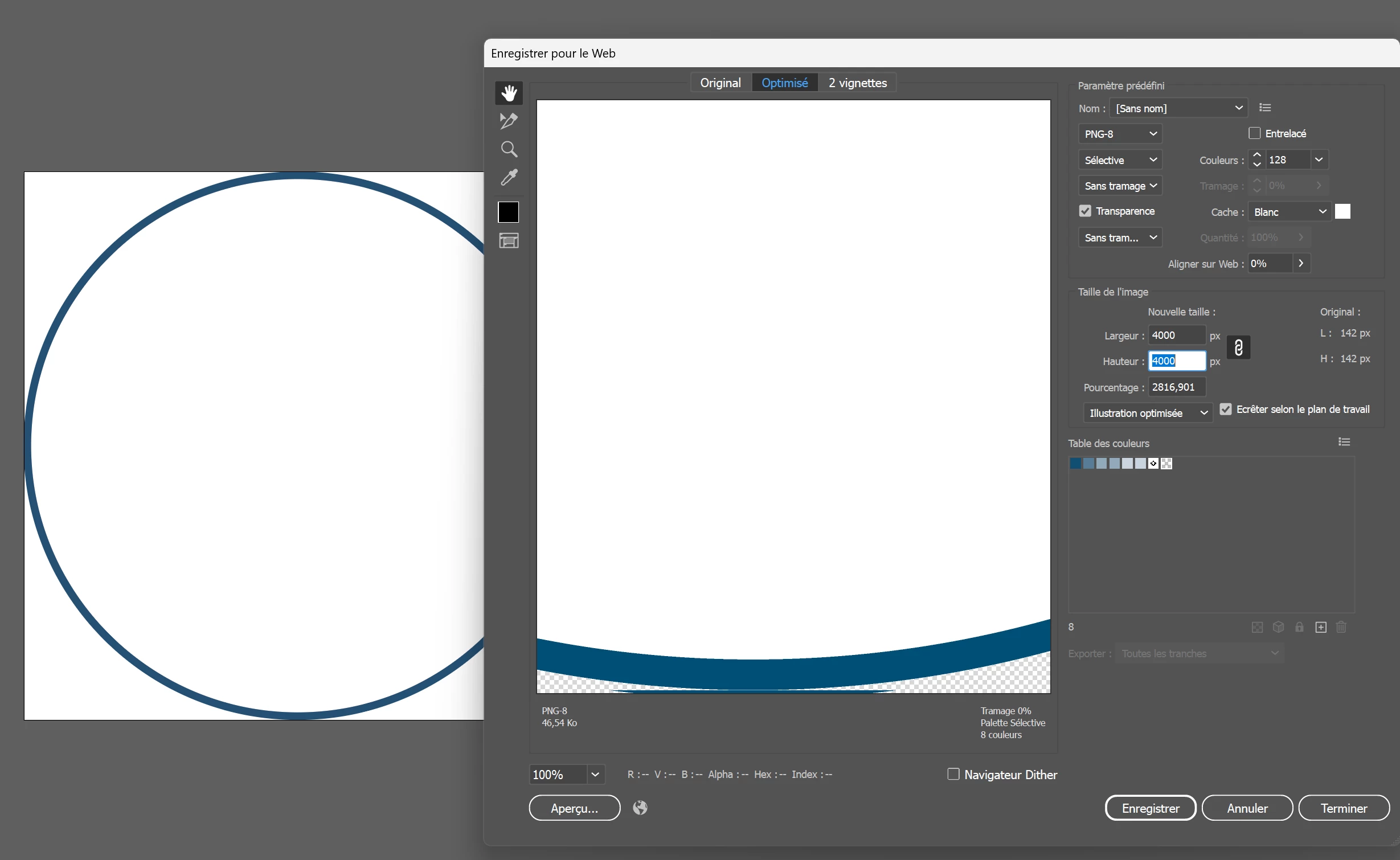Switch to the 2 vignettes tab
This screenshot has width=1400, height=860.
[x=857, y=83]
